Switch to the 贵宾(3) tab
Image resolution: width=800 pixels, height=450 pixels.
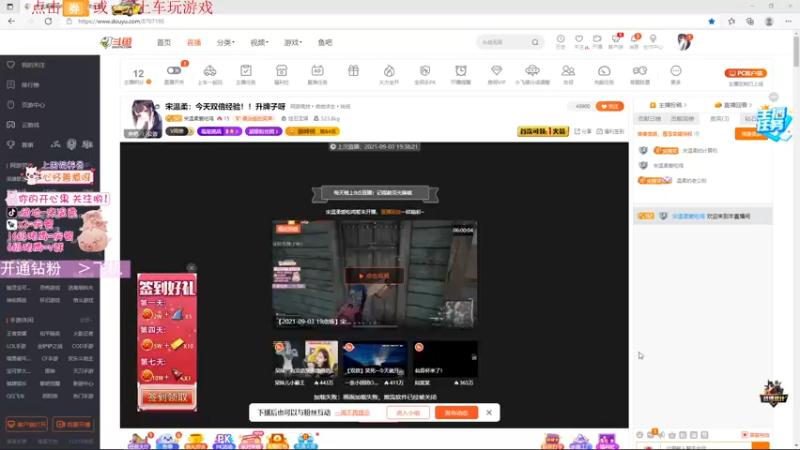tap(720, 118)
